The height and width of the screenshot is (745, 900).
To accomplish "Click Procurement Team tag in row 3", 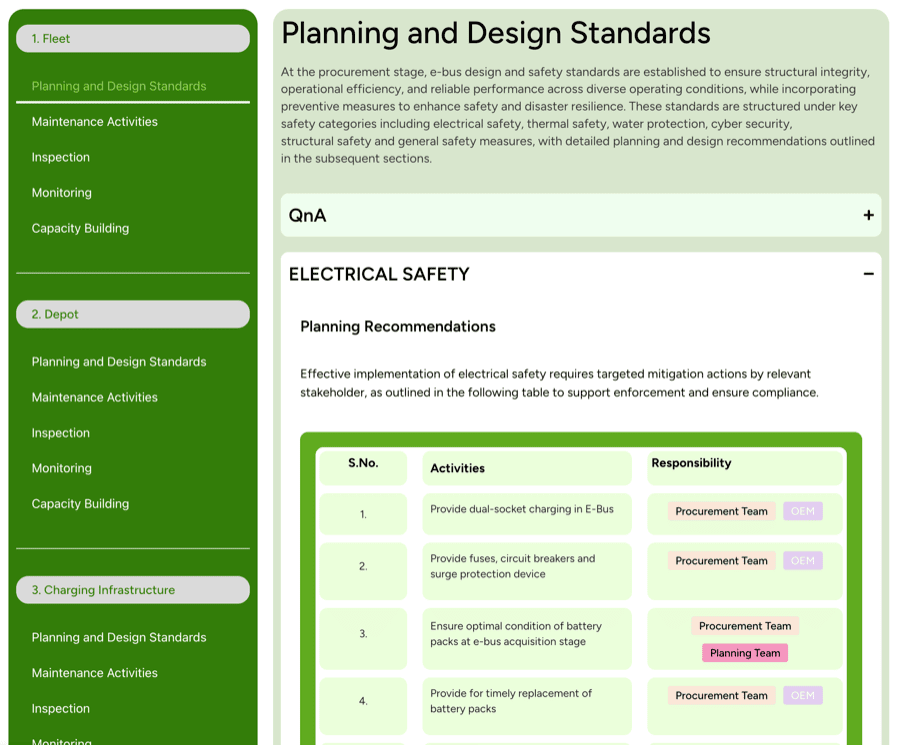I will [745, 626].
